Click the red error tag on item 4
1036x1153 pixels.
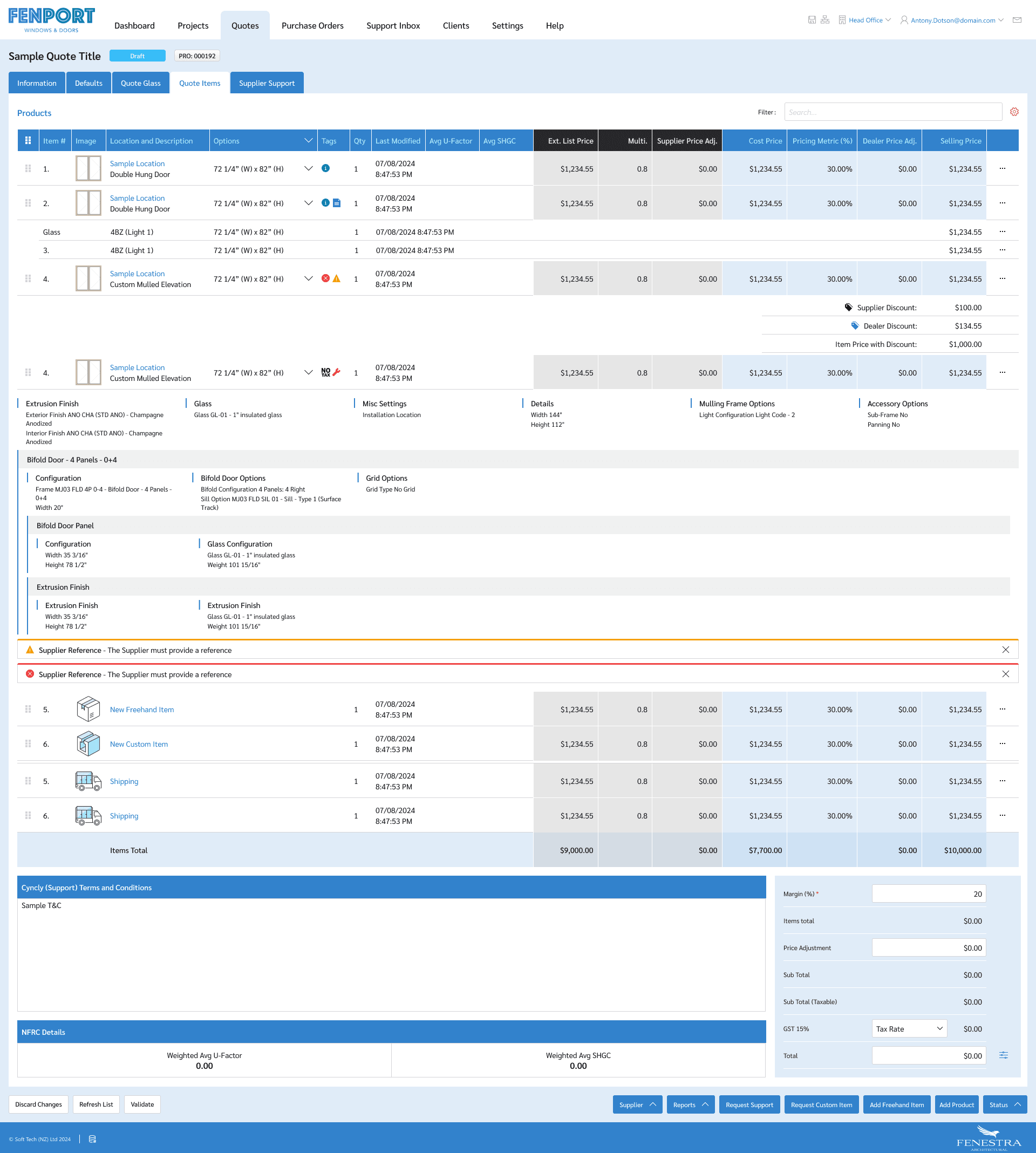point(325,278)
